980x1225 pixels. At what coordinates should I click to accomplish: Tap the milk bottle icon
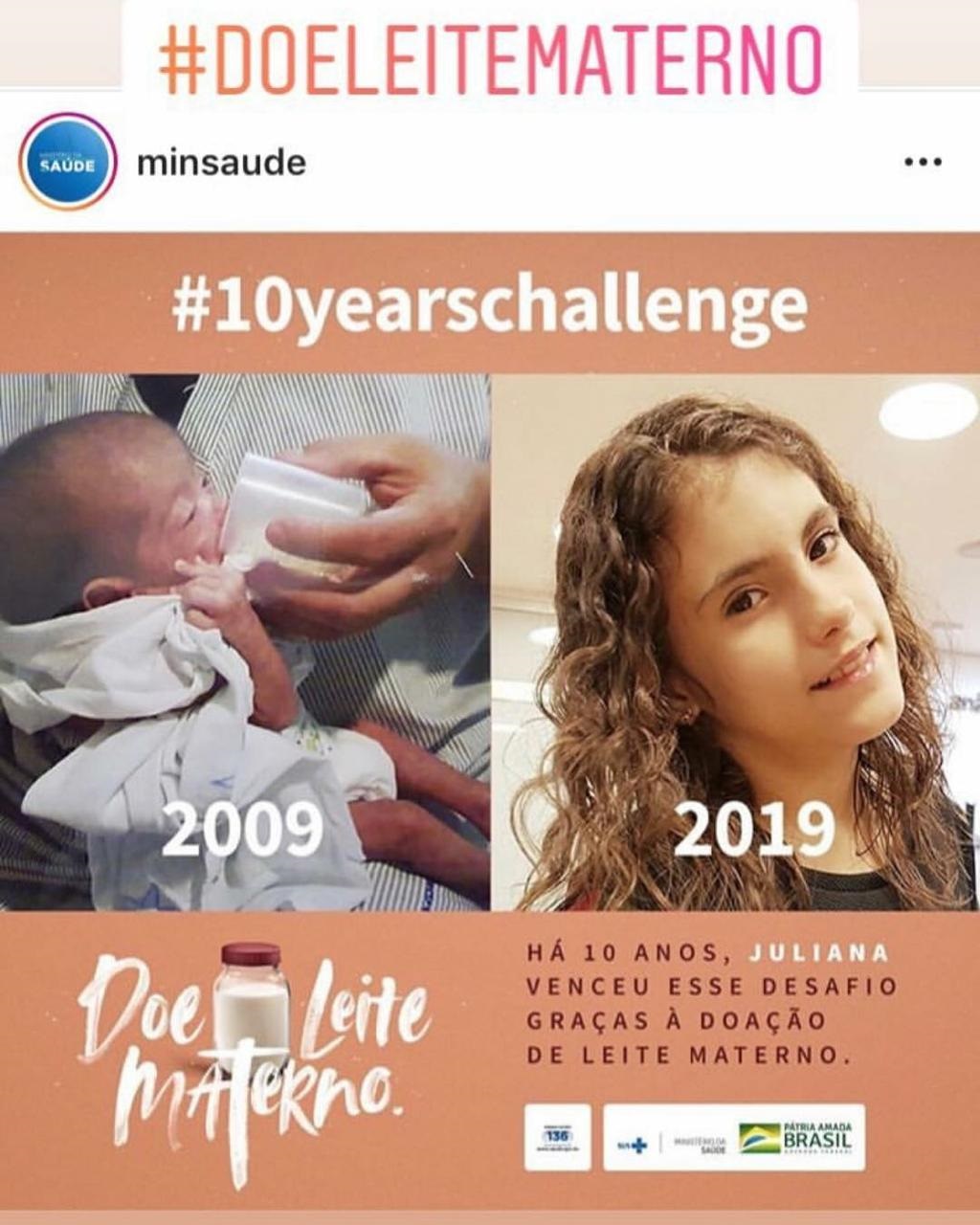(x=251, y=999)
